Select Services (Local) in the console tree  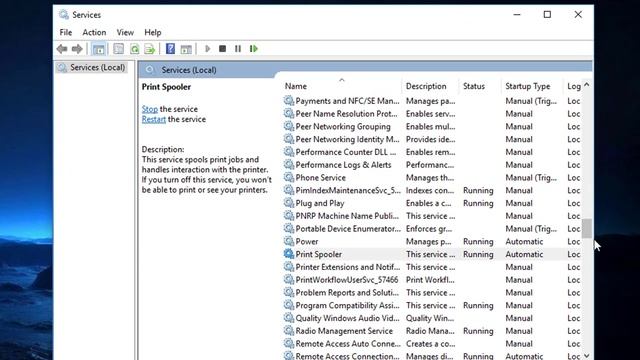click(x=97, y=67)
